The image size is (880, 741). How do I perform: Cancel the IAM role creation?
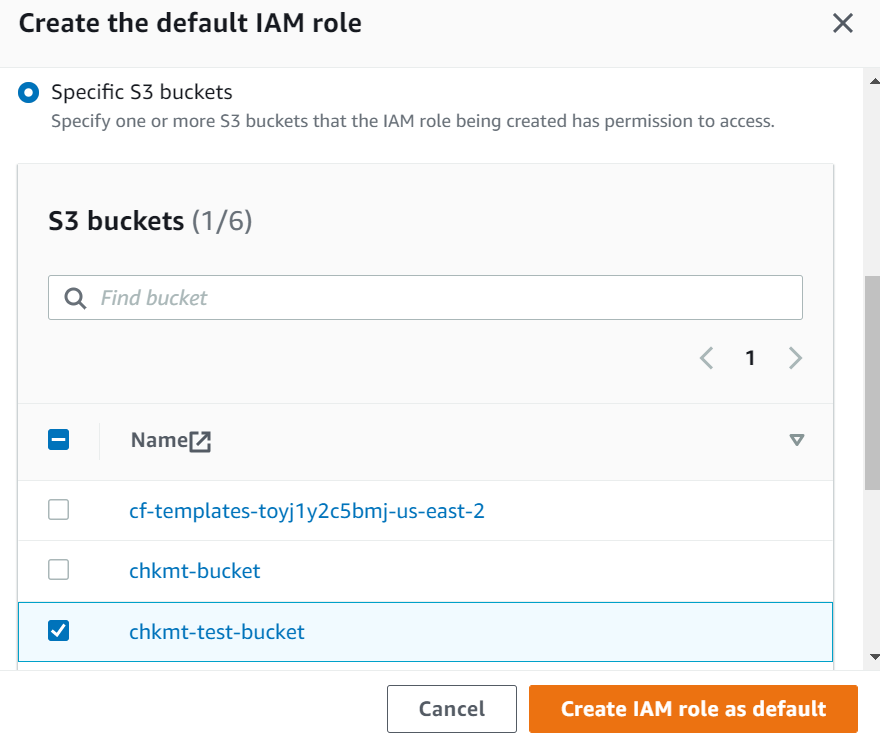452,708
